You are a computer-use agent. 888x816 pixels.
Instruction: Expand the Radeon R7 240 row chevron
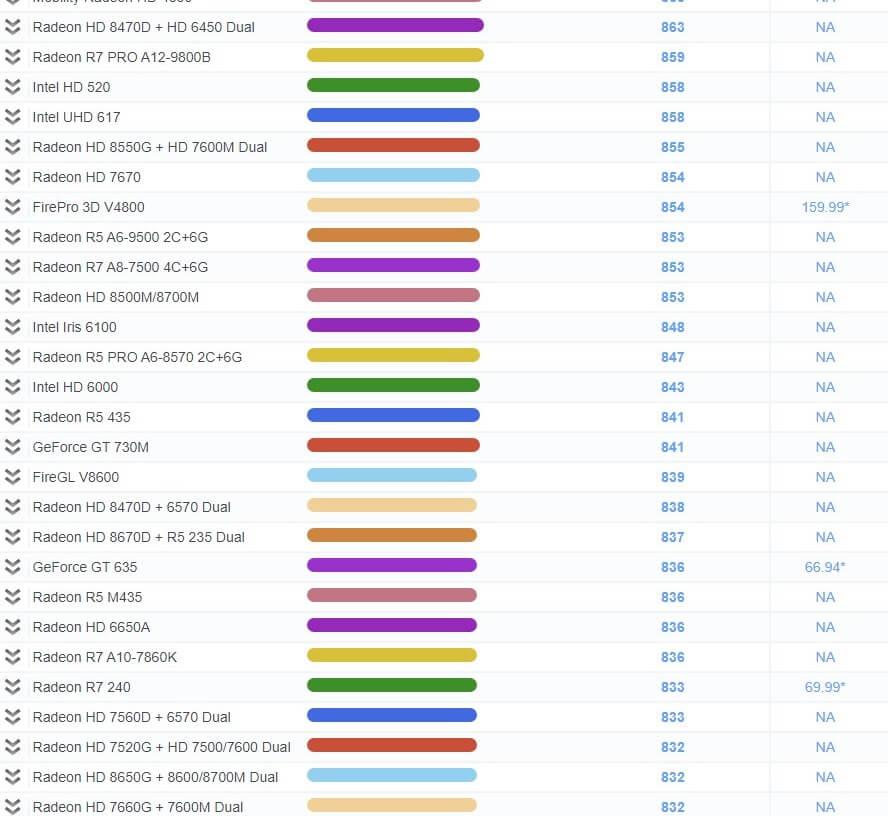(x=12, y=687)
